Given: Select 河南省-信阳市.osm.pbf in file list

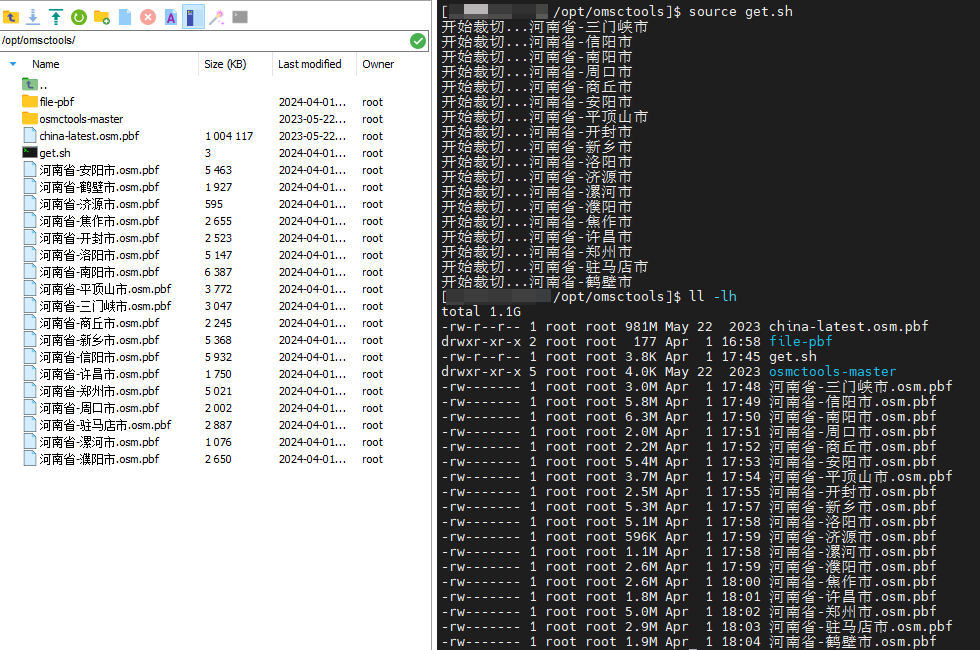Looking at the screenshot, I should click(99, 357).
